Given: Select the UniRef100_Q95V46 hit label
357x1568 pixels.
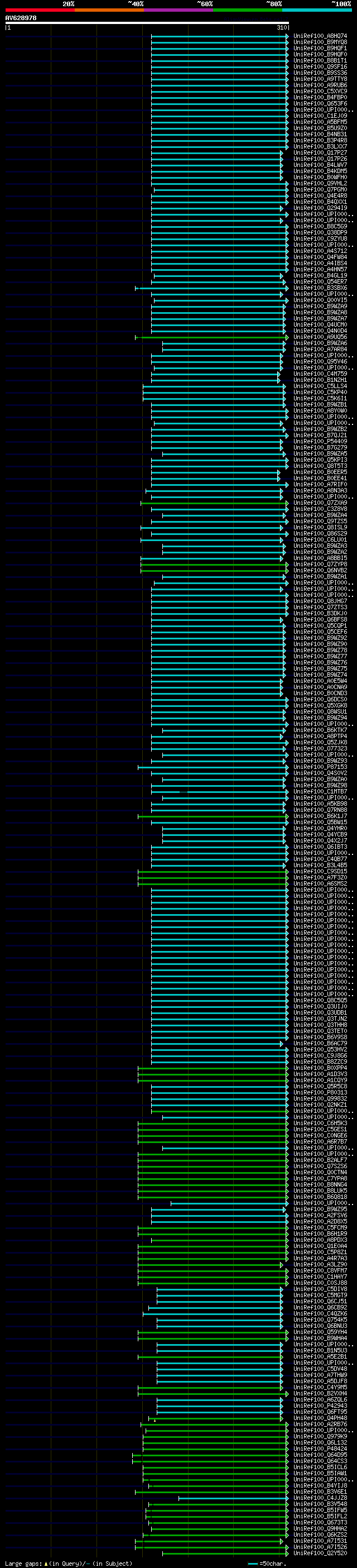Looking at the screenshot, I should [321, 361].
